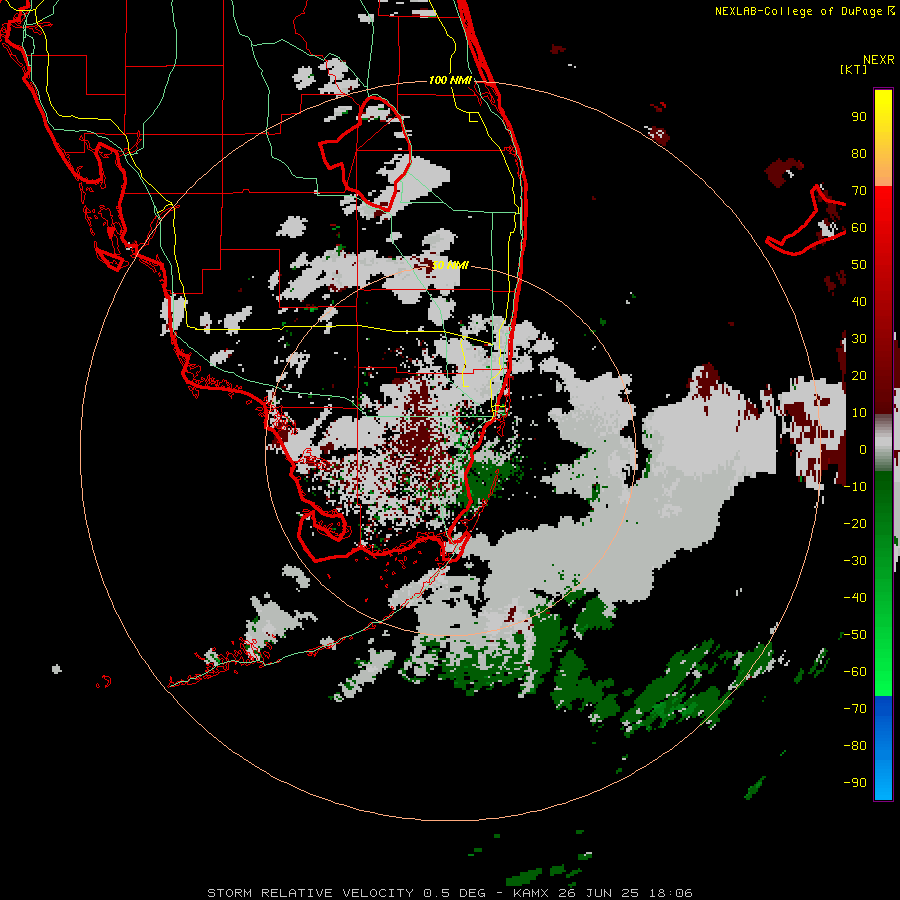Click the Storm Relative Velocity caption at bottom
Image resolution: width=900 pixels, height=900 pixels.
449,893
